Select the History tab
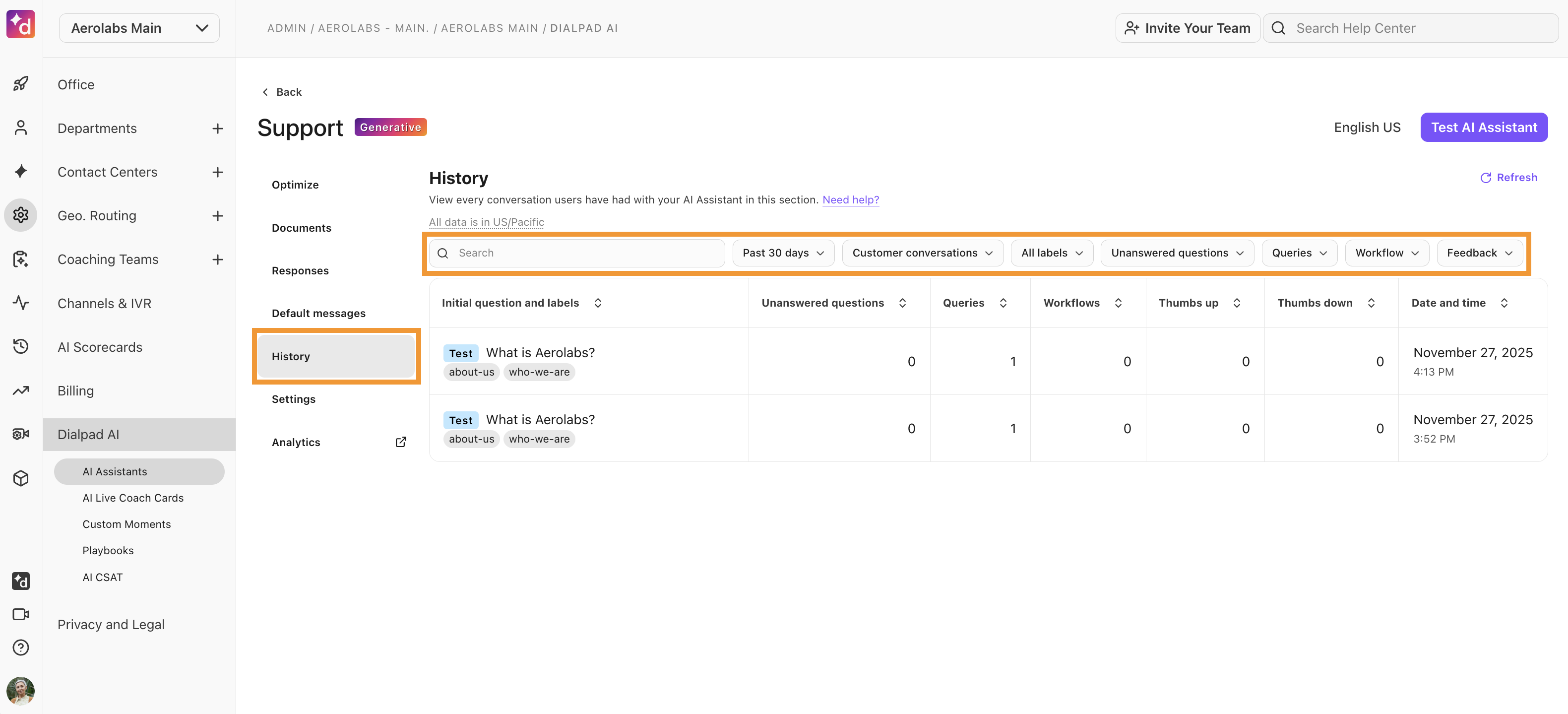This screenshot has height=714, width=1568. pos(336,357)
